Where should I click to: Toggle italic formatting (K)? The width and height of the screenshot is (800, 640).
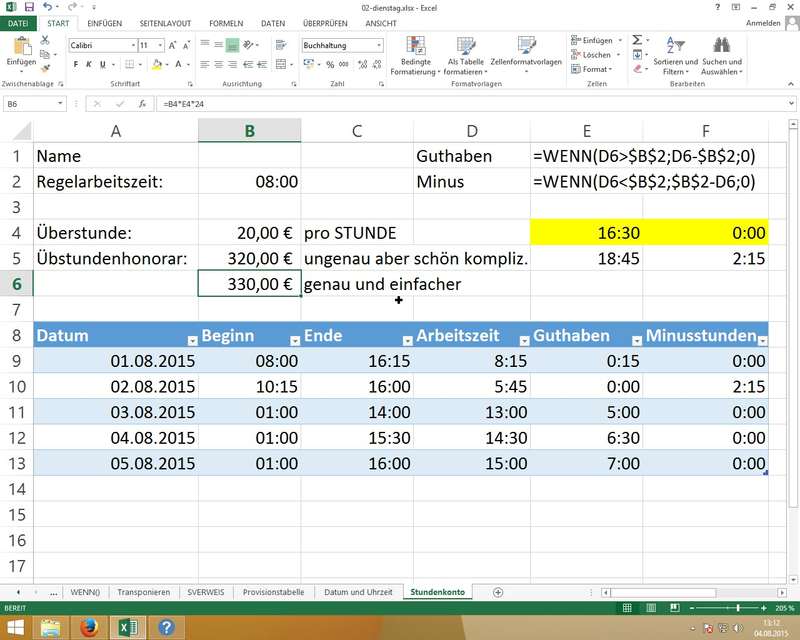tap(88, 64)
